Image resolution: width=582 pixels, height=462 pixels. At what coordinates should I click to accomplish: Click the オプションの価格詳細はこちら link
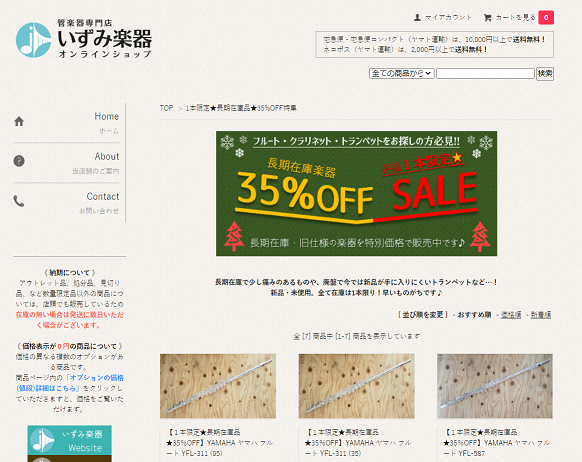70,383
